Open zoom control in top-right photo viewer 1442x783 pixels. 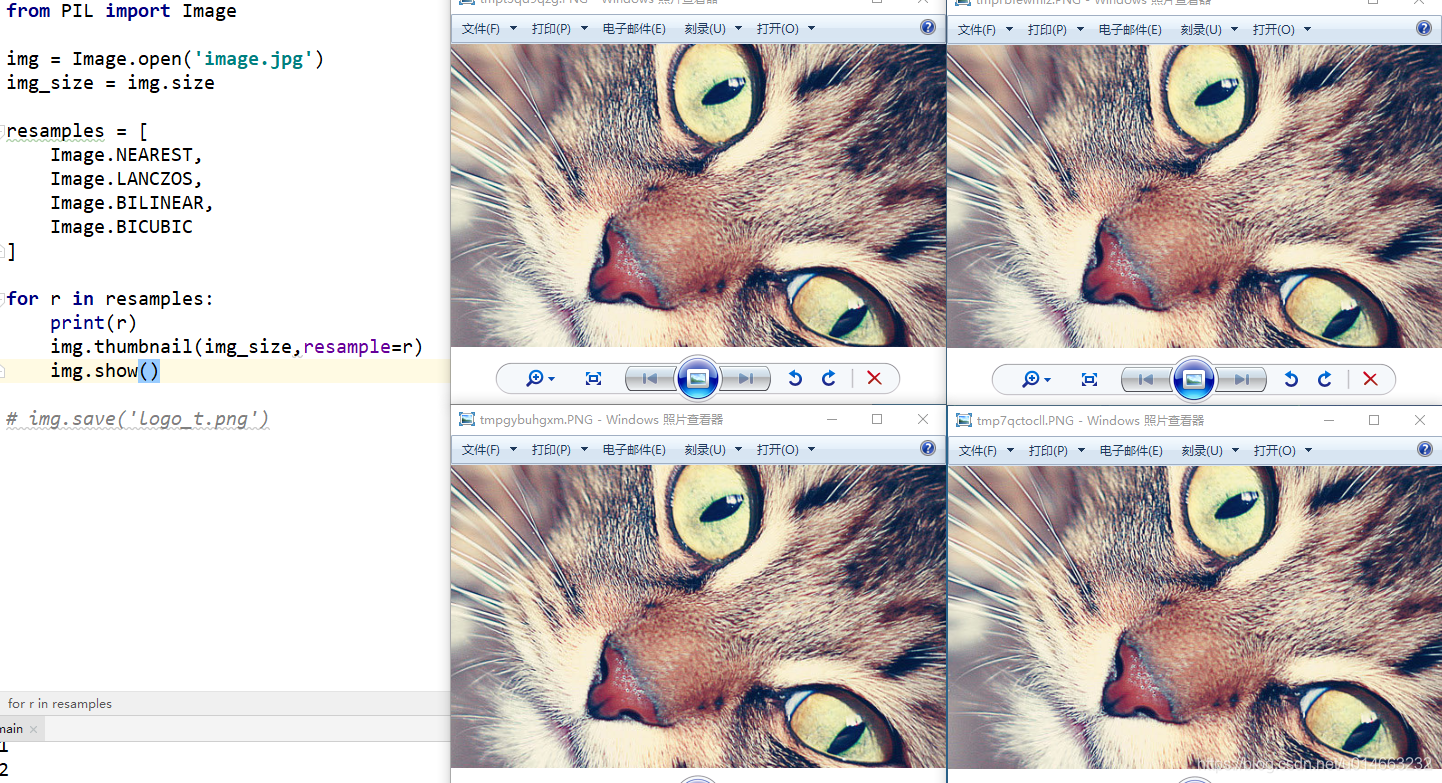pos(1035,379)
